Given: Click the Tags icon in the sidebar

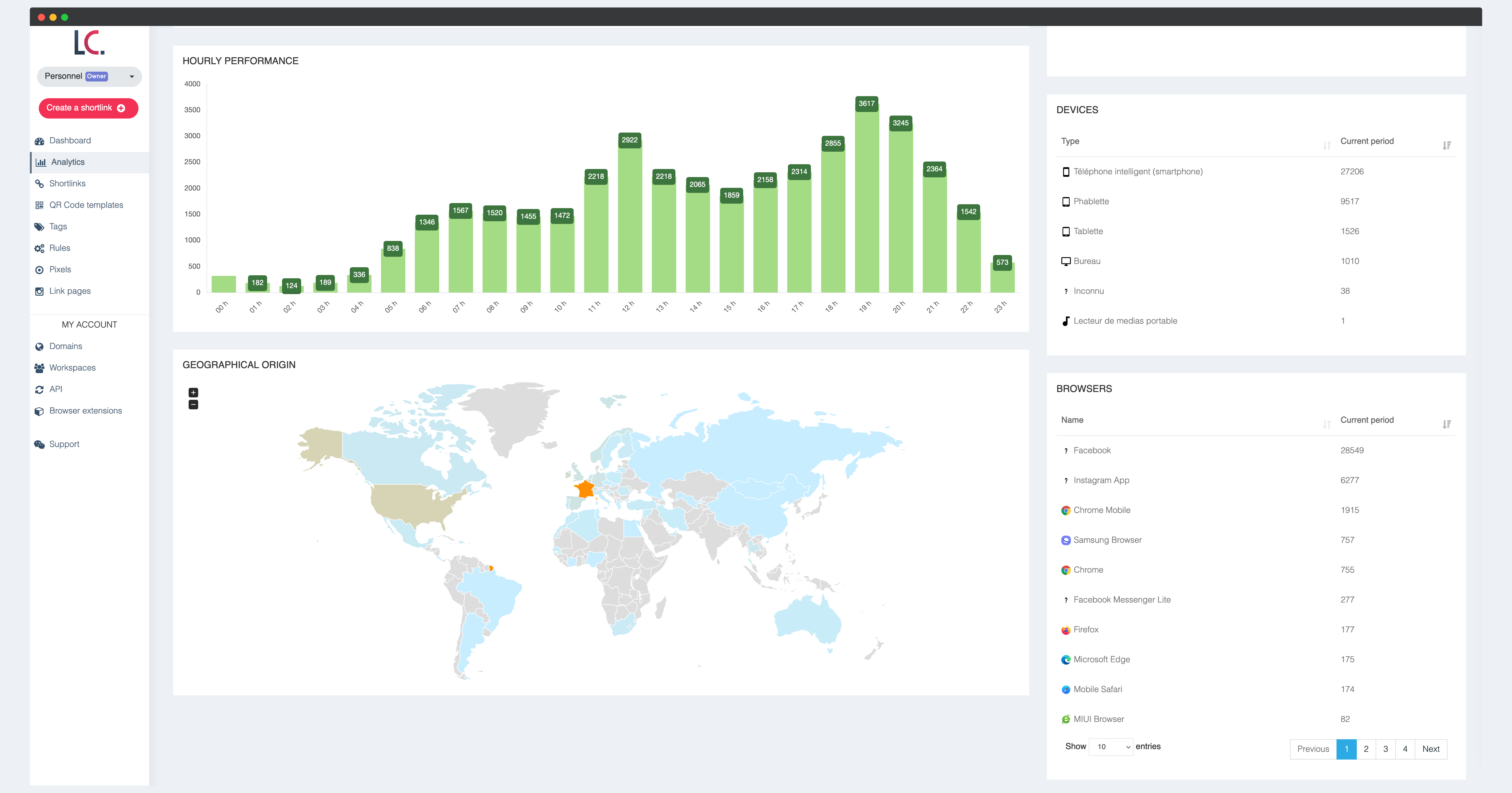Looking at the screenshot, I should 39,226.
